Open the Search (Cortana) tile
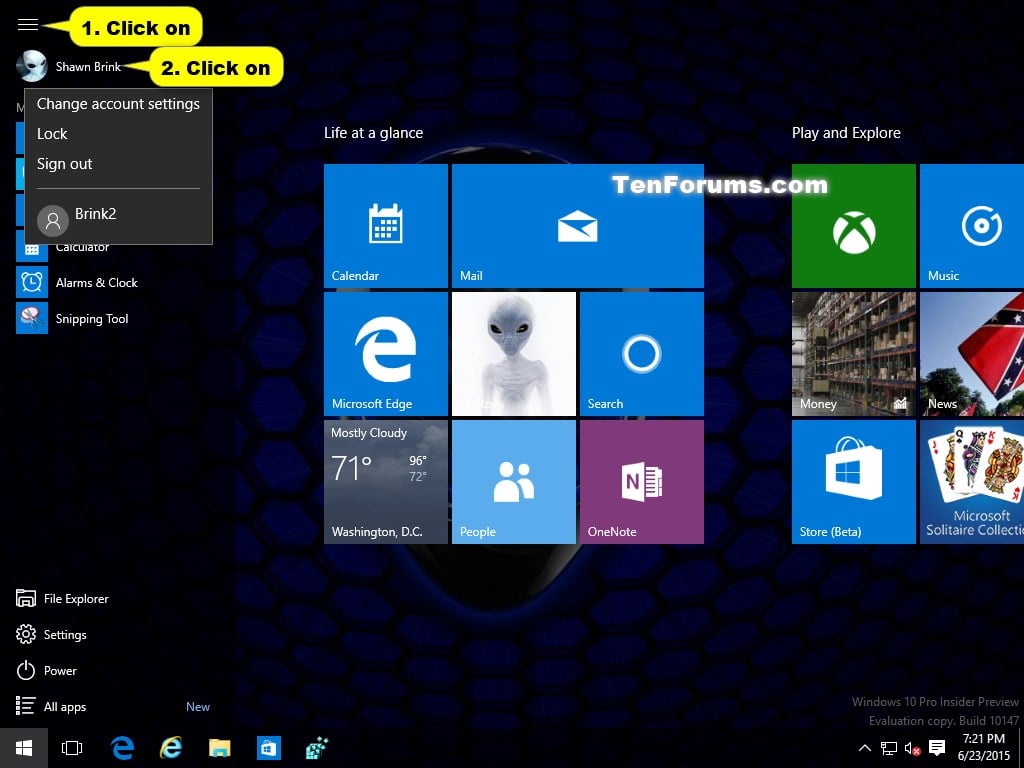Screen dimensions: 1024x768 point(642,354)
